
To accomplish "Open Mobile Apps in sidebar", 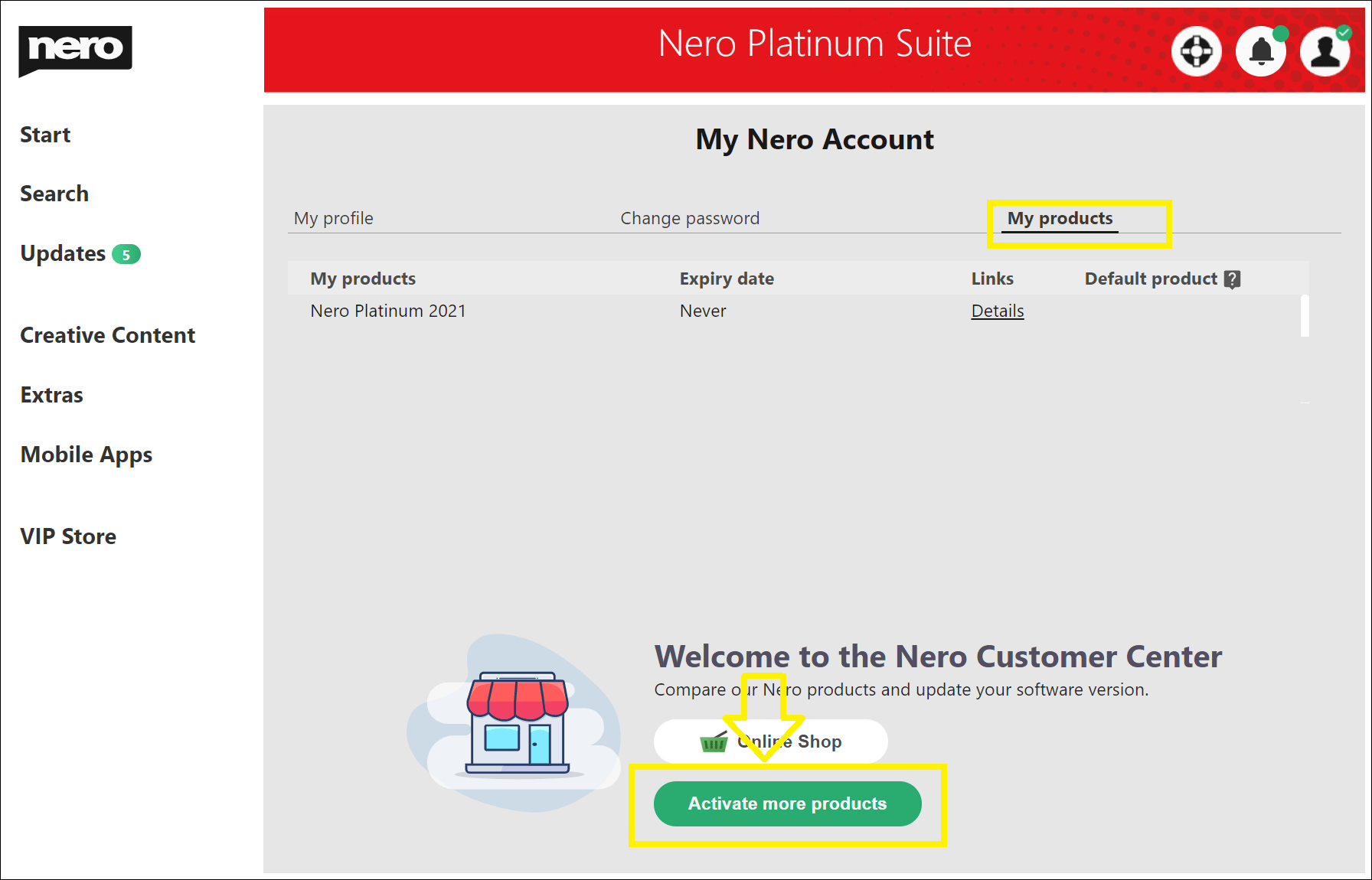I will coord(86,454).
